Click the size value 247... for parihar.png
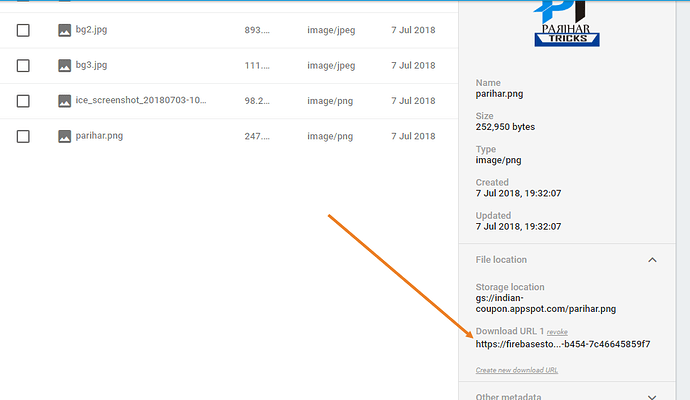Viewport: 690px width, 400px height. coord(257,136)
